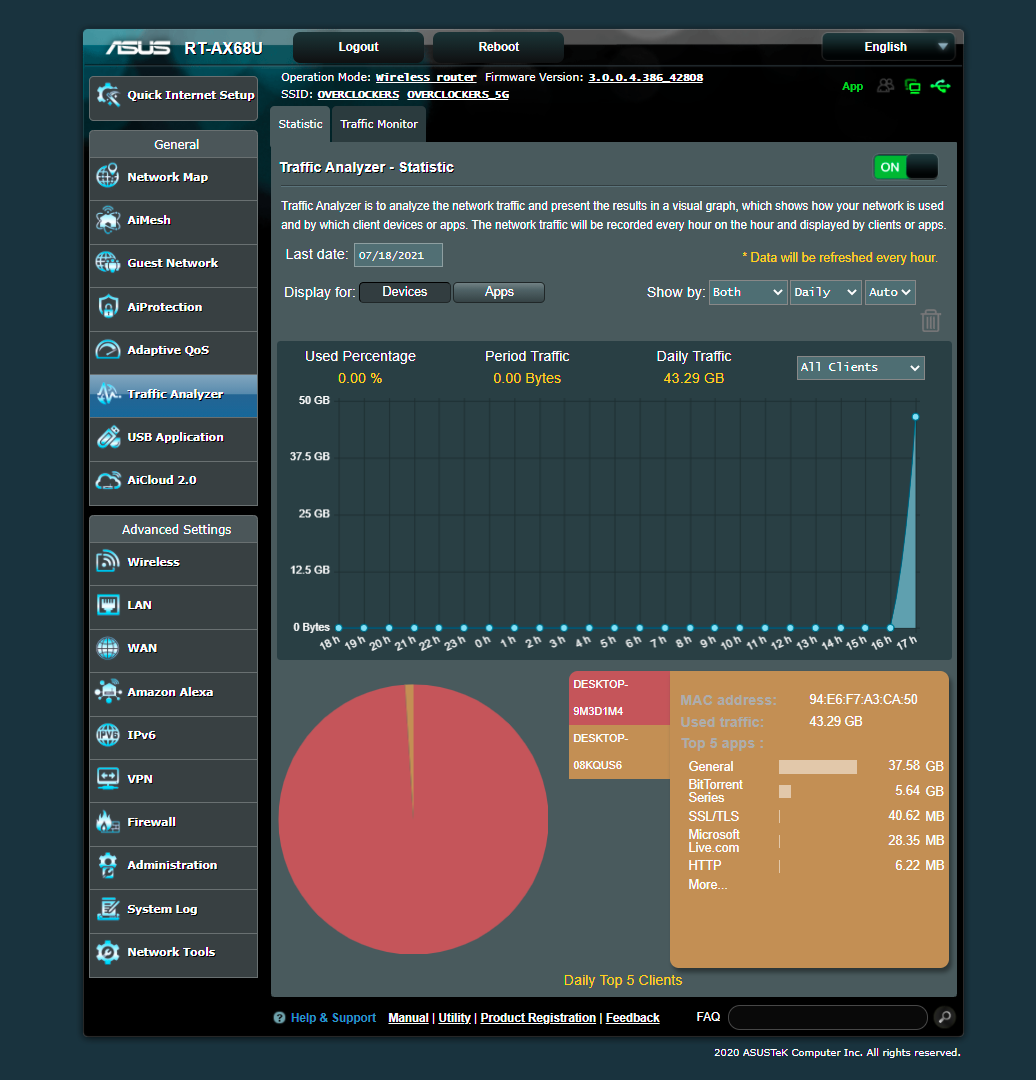Open AiProtection shield icon
This screenshot has height=1080, width=1036.
pyautogui.click(x=107, y=307)
